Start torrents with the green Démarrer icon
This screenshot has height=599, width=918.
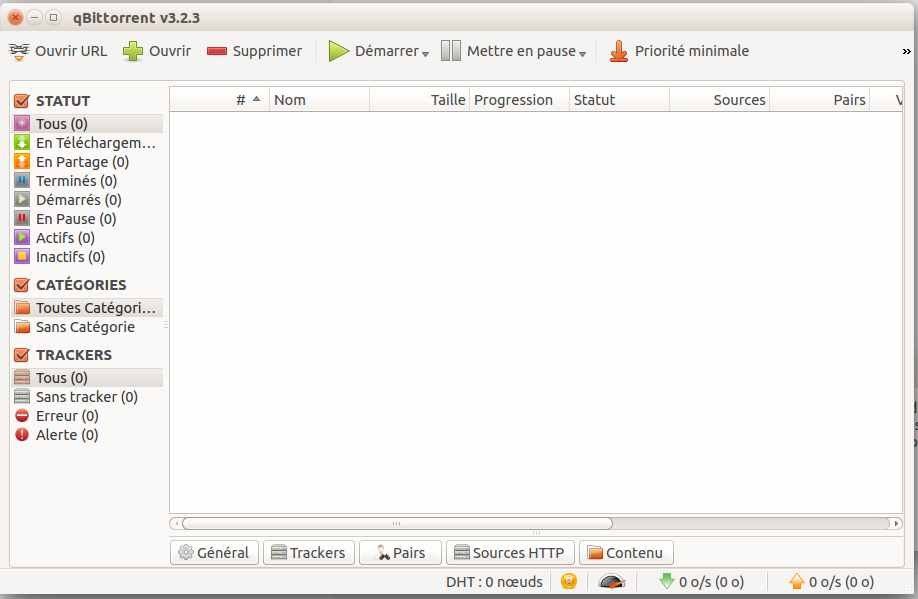click(x=338, y=50)
